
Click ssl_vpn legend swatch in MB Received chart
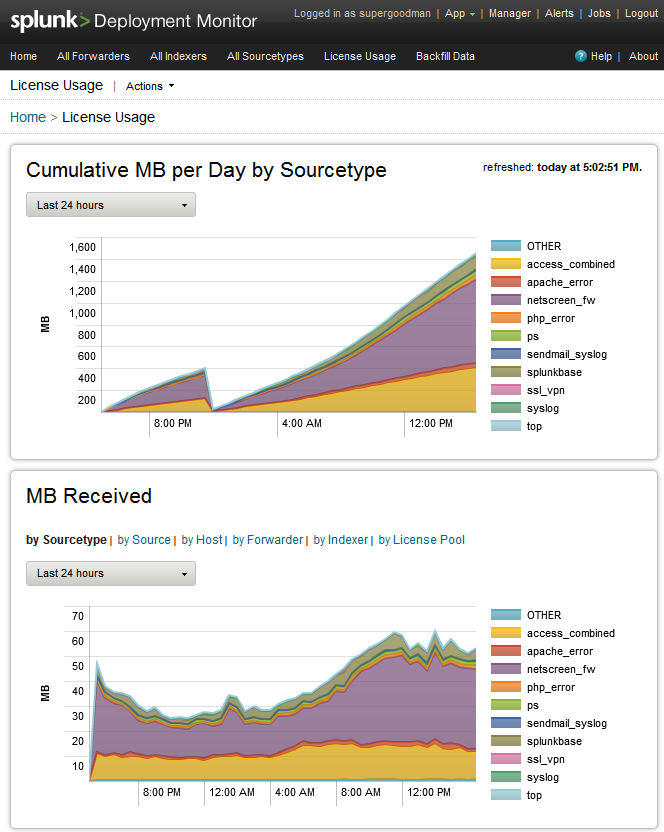pyautogui.click(x=506, y=759)
